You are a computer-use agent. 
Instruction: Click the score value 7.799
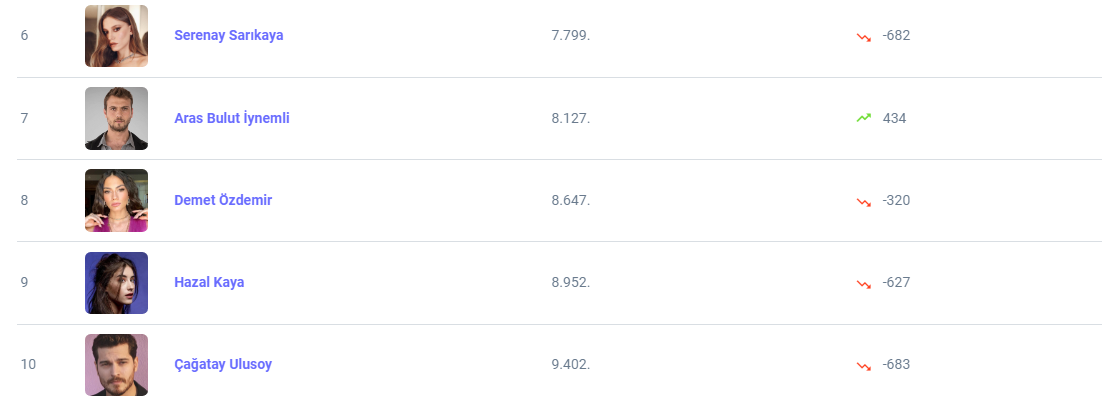571,35
